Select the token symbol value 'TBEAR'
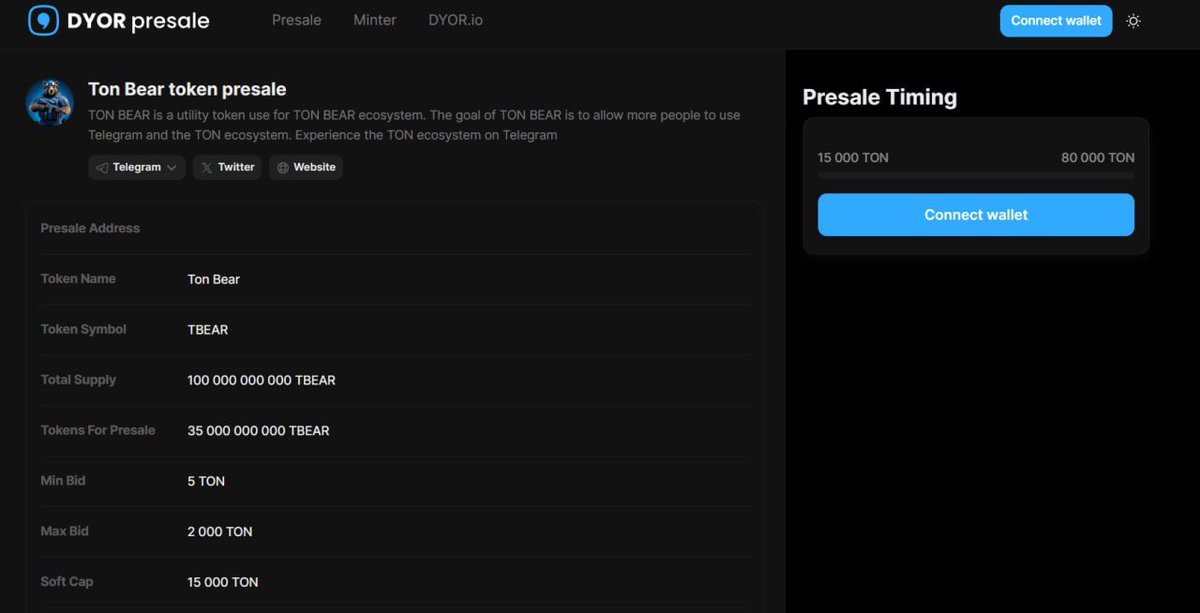 pos(208,330)
